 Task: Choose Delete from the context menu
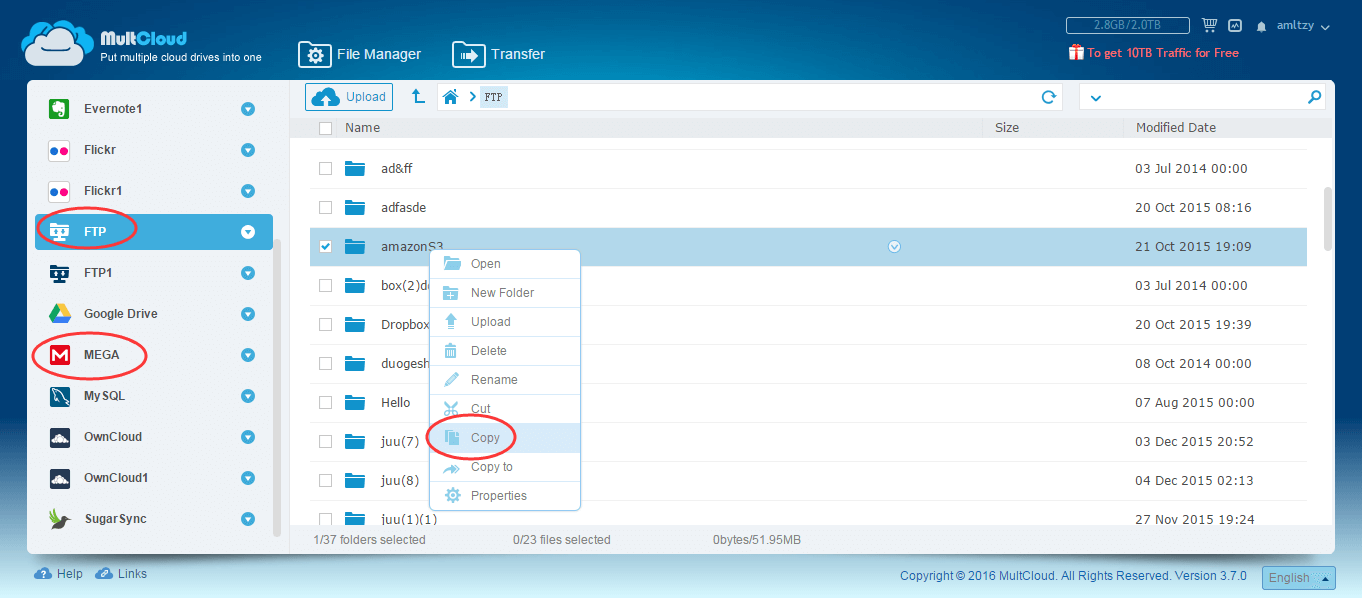click(x=505, y=351)
